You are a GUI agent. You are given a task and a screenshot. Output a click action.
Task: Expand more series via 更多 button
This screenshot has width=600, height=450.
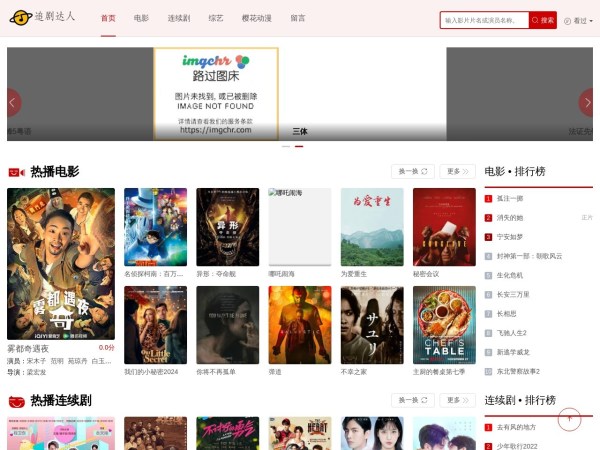(457, 400)
